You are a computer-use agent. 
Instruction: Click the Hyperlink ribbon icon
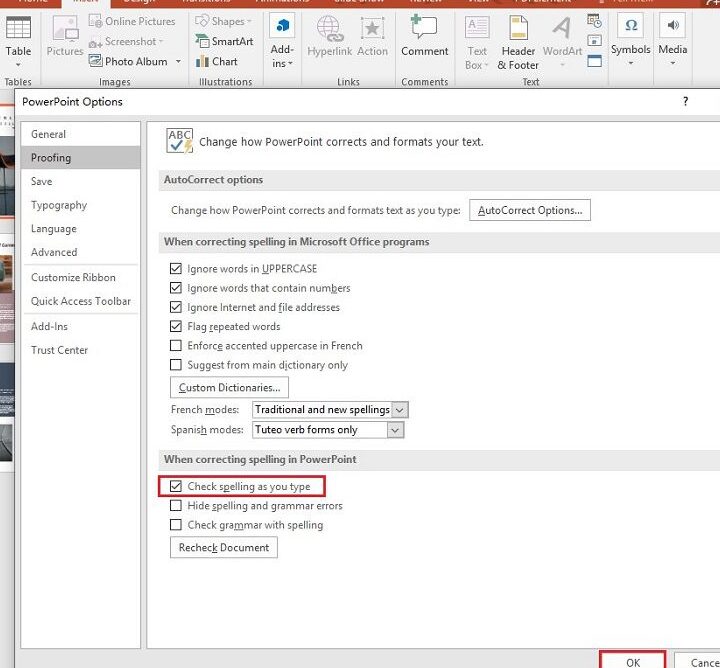(330, 37)
